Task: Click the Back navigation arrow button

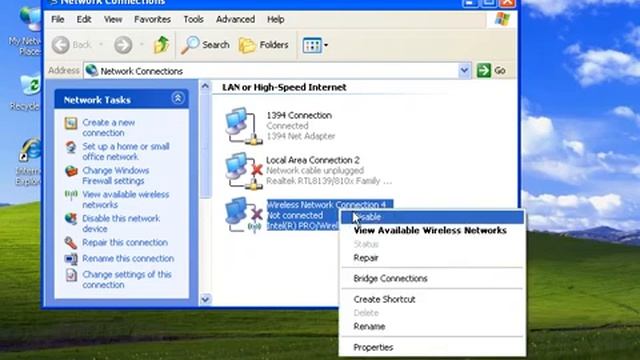Action: coord(61,45)
